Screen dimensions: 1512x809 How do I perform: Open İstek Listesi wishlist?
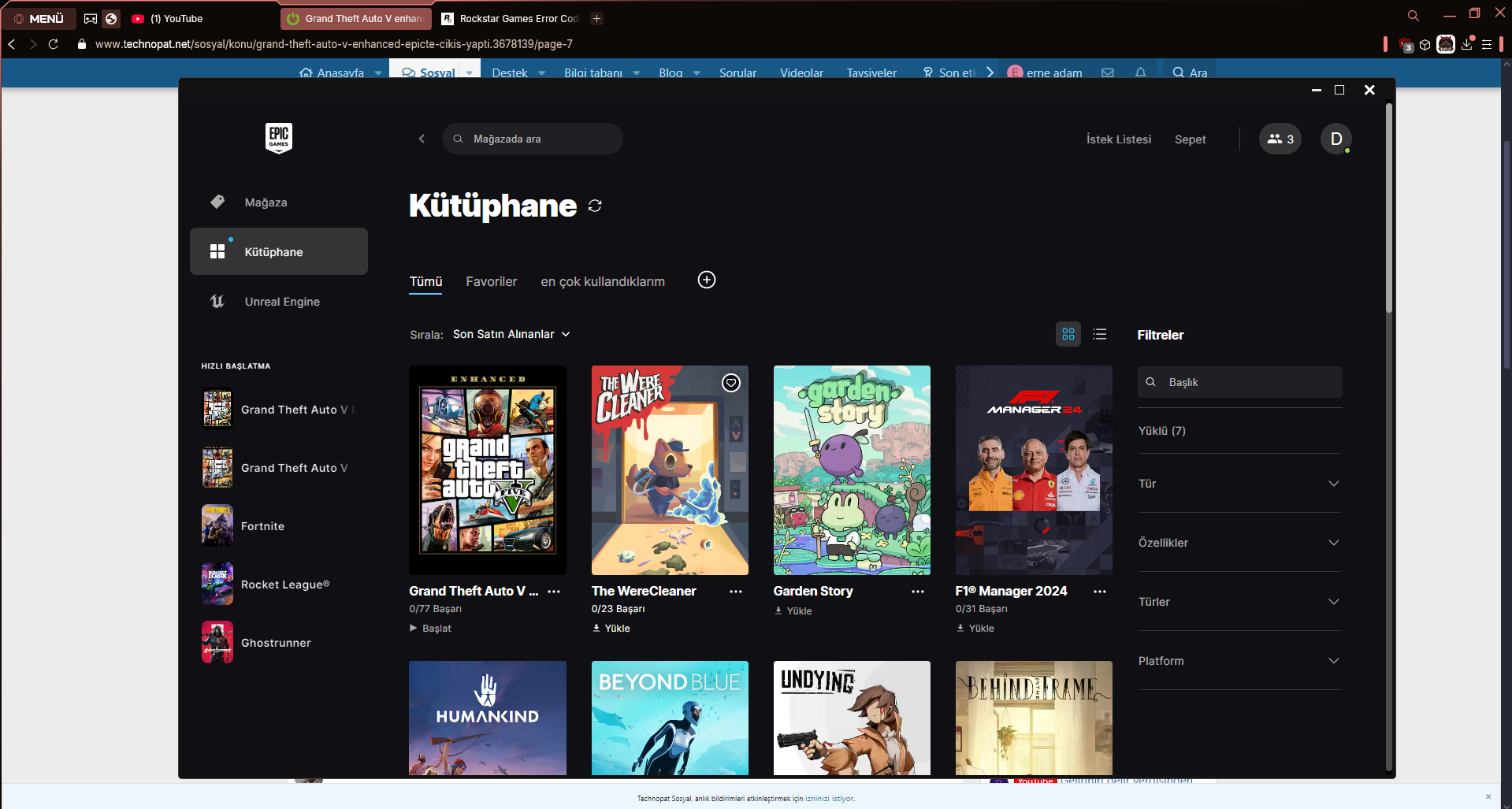click(1119, 139)
